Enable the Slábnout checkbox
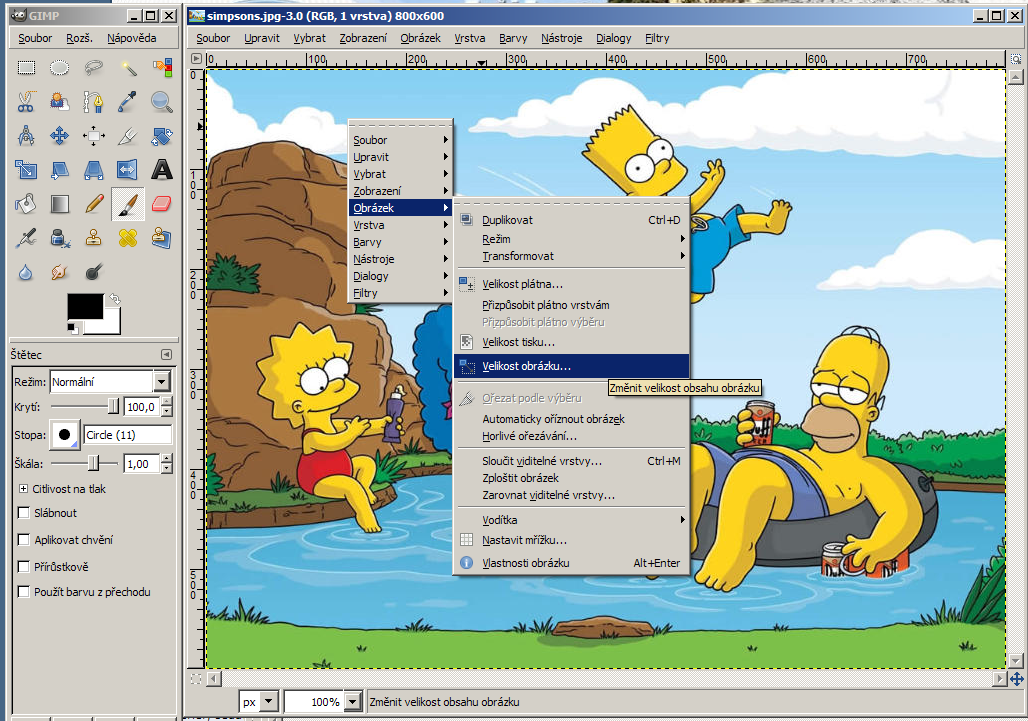 [24, 513]
